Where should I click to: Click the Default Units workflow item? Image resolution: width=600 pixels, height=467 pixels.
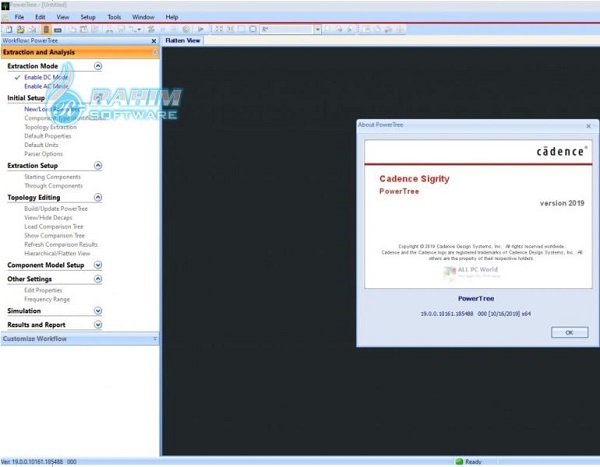(x=41, y=145)
